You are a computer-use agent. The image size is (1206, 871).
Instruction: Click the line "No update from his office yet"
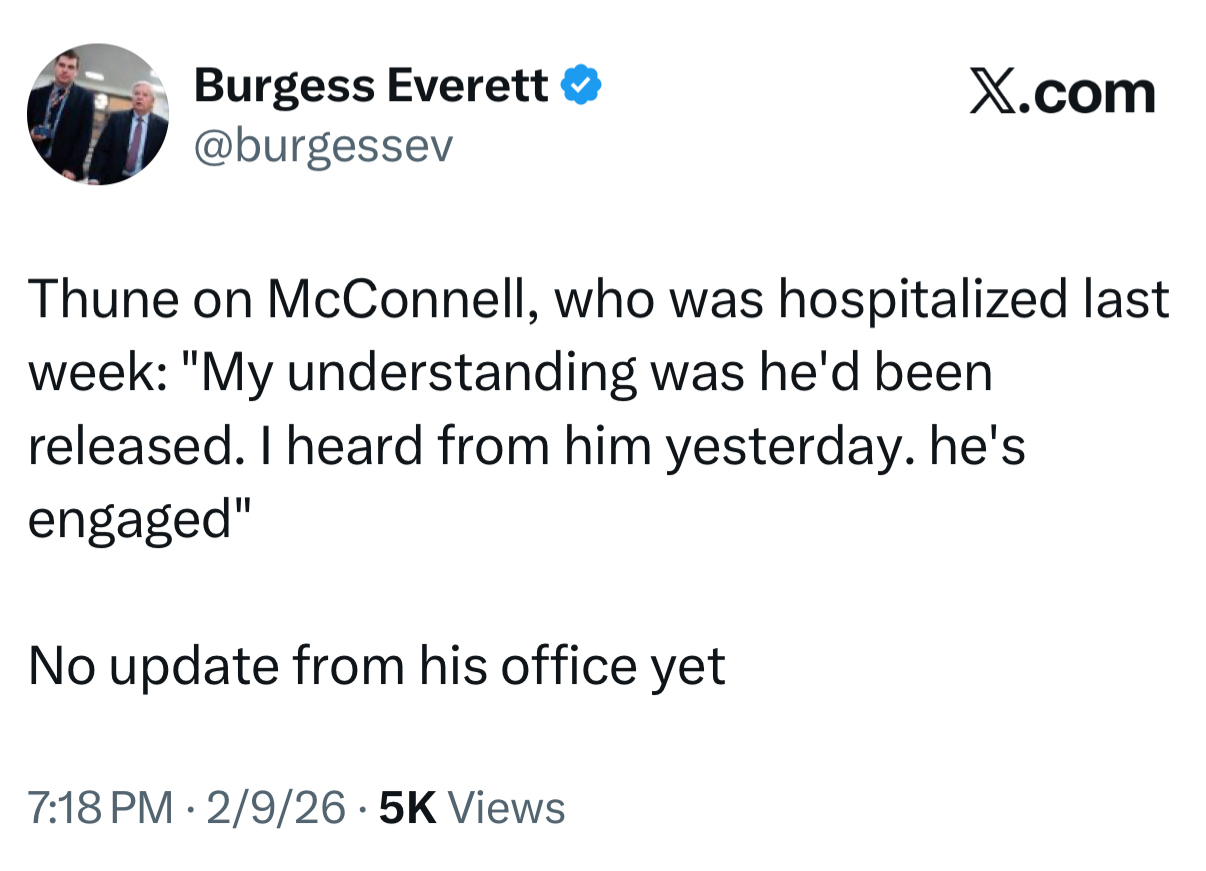click(376, 666)
